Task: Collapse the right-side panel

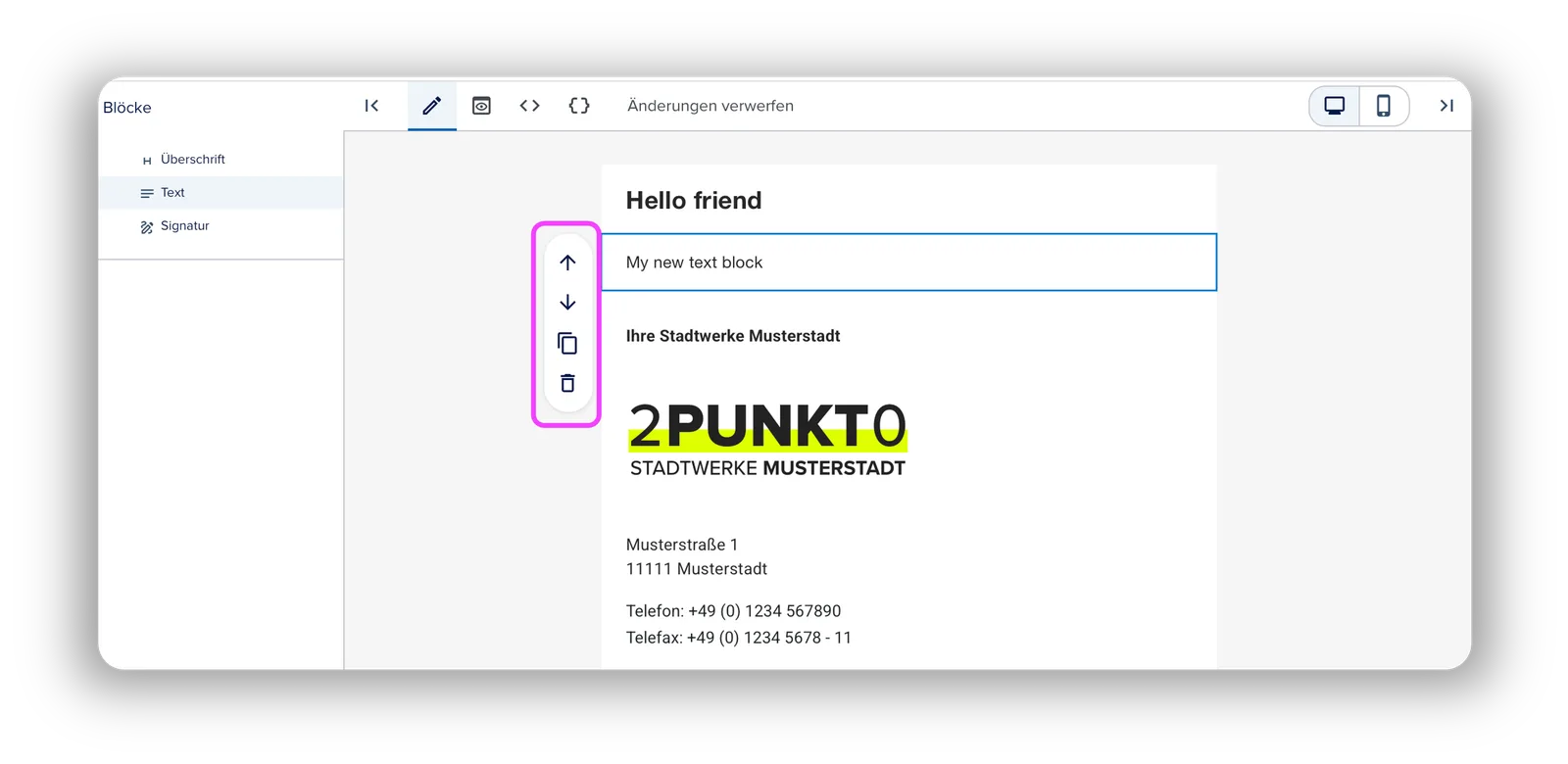Action: pyautogui.click(x=1446, y=106)
